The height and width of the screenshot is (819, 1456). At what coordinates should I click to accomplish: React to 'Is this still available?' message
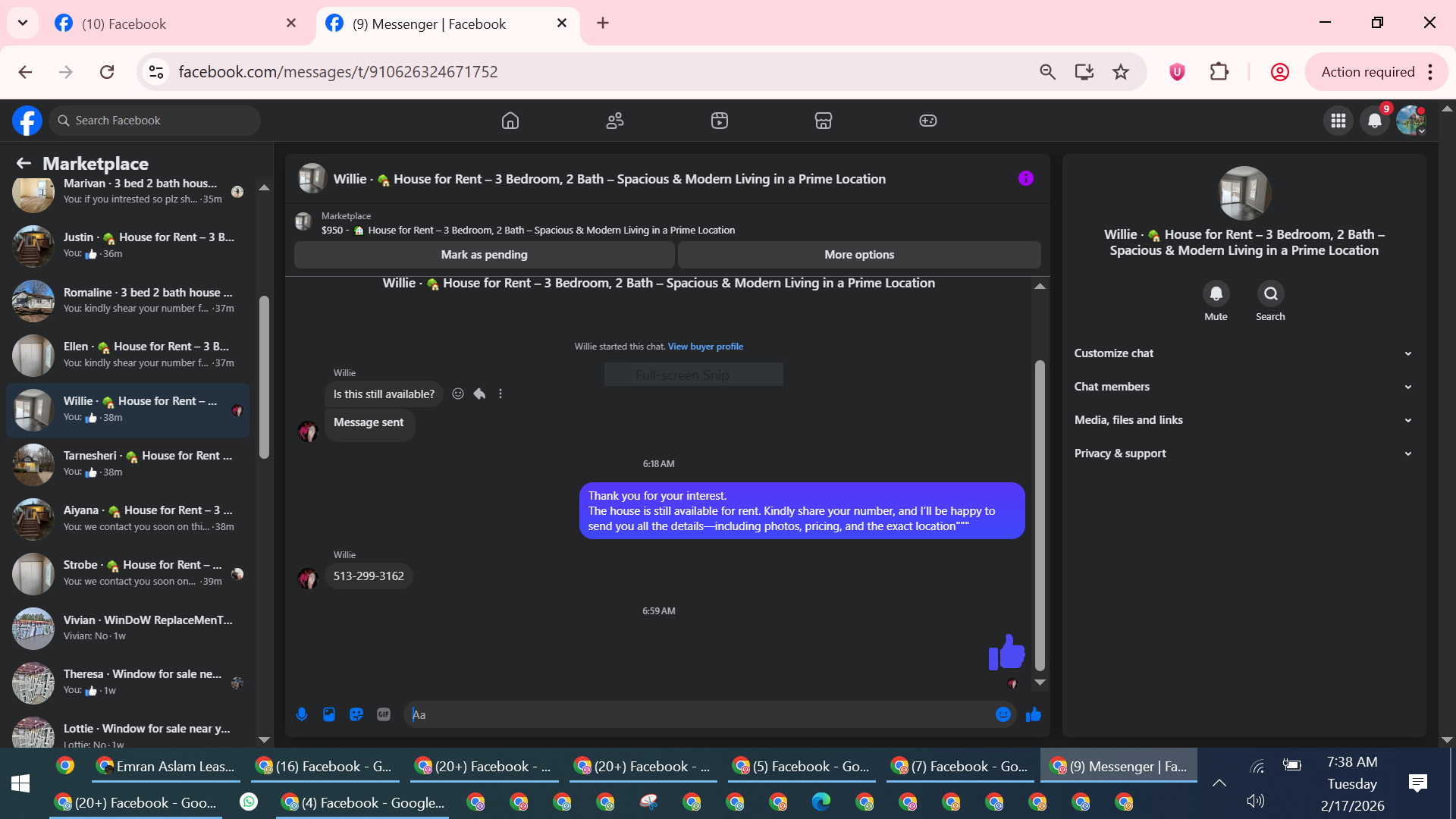pyautogui.click(x=458, y=394)
